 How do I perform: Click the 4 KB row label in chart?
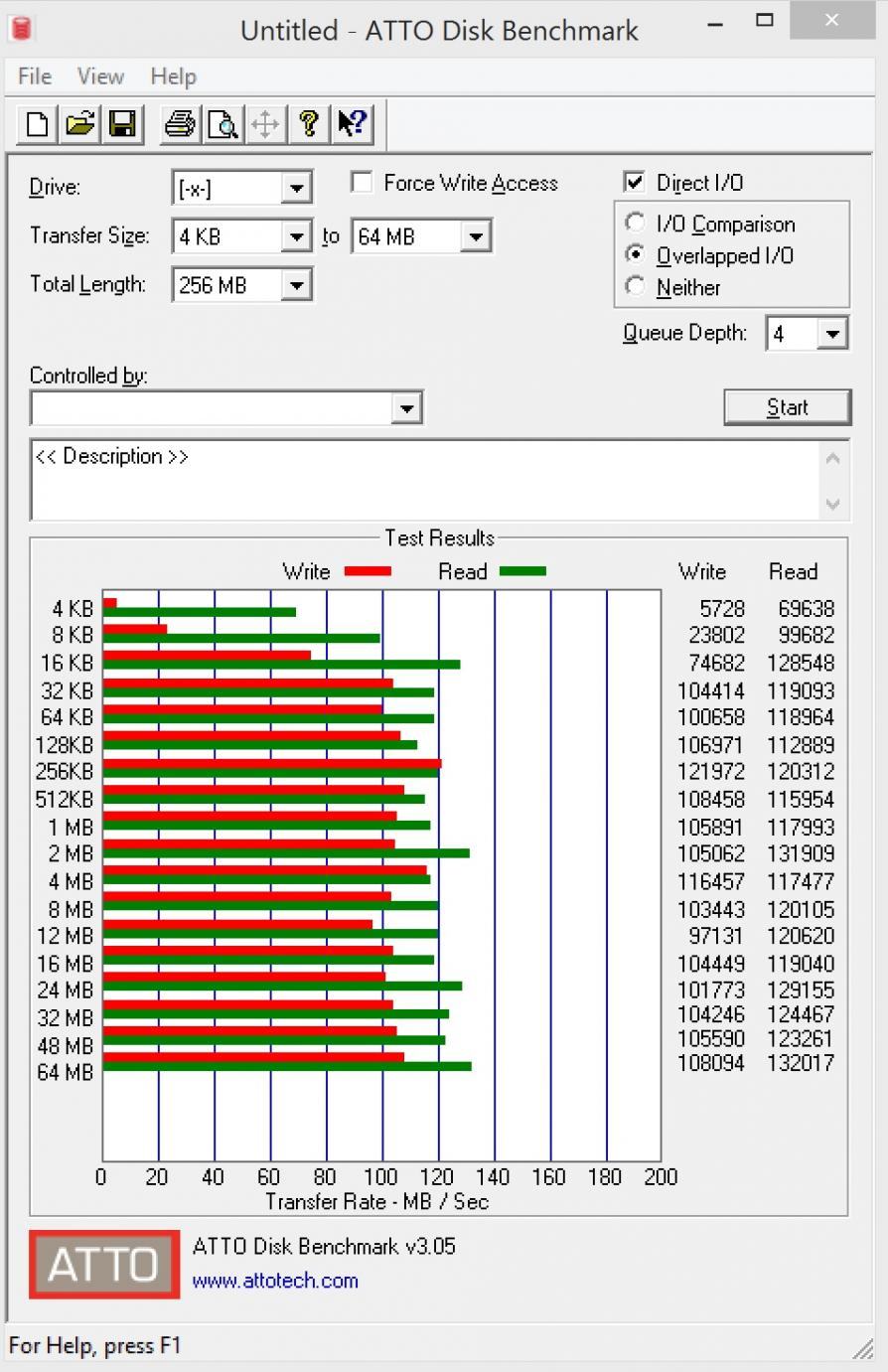73,609
